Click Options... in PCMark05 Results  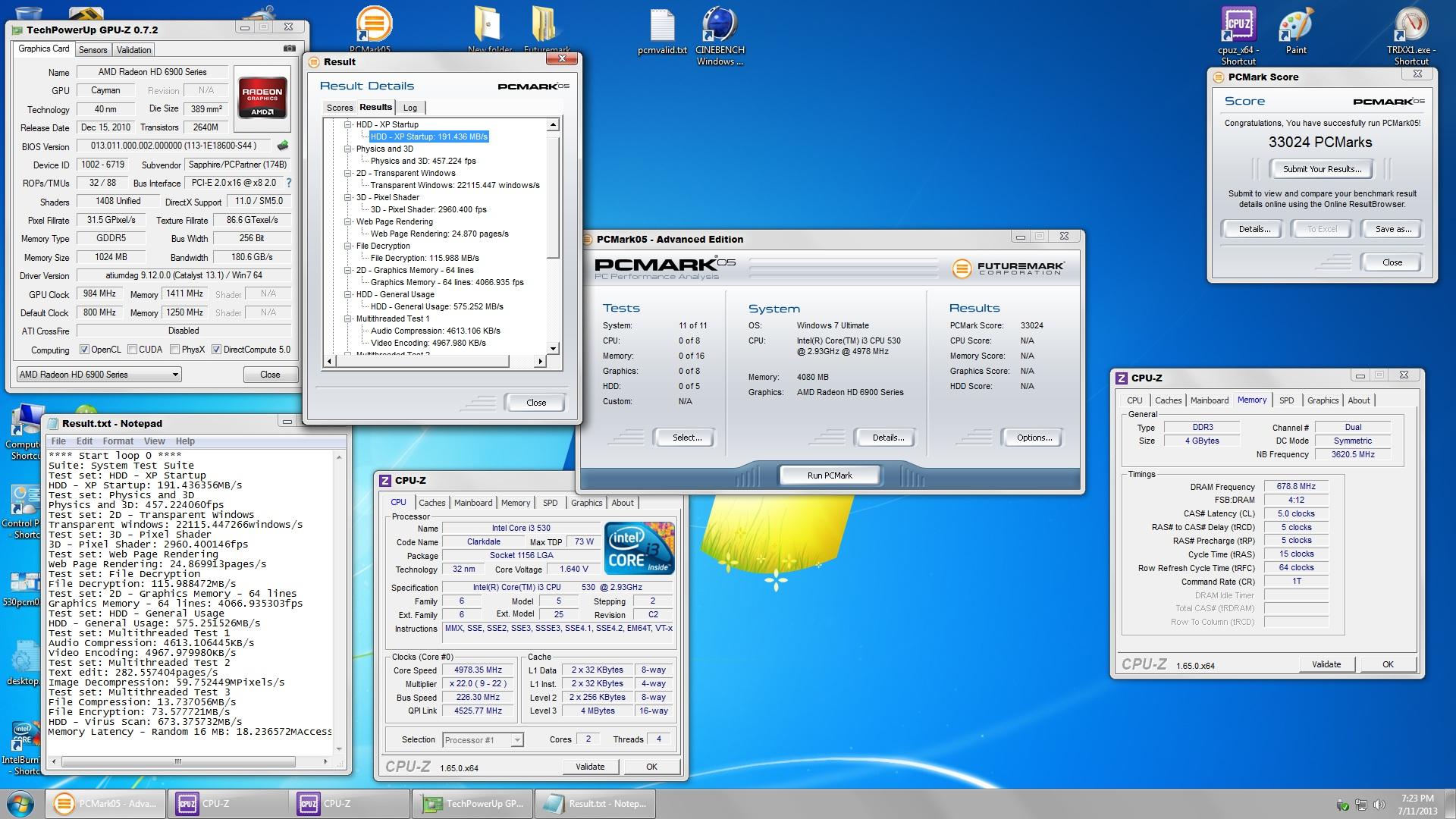[1034, 438]
